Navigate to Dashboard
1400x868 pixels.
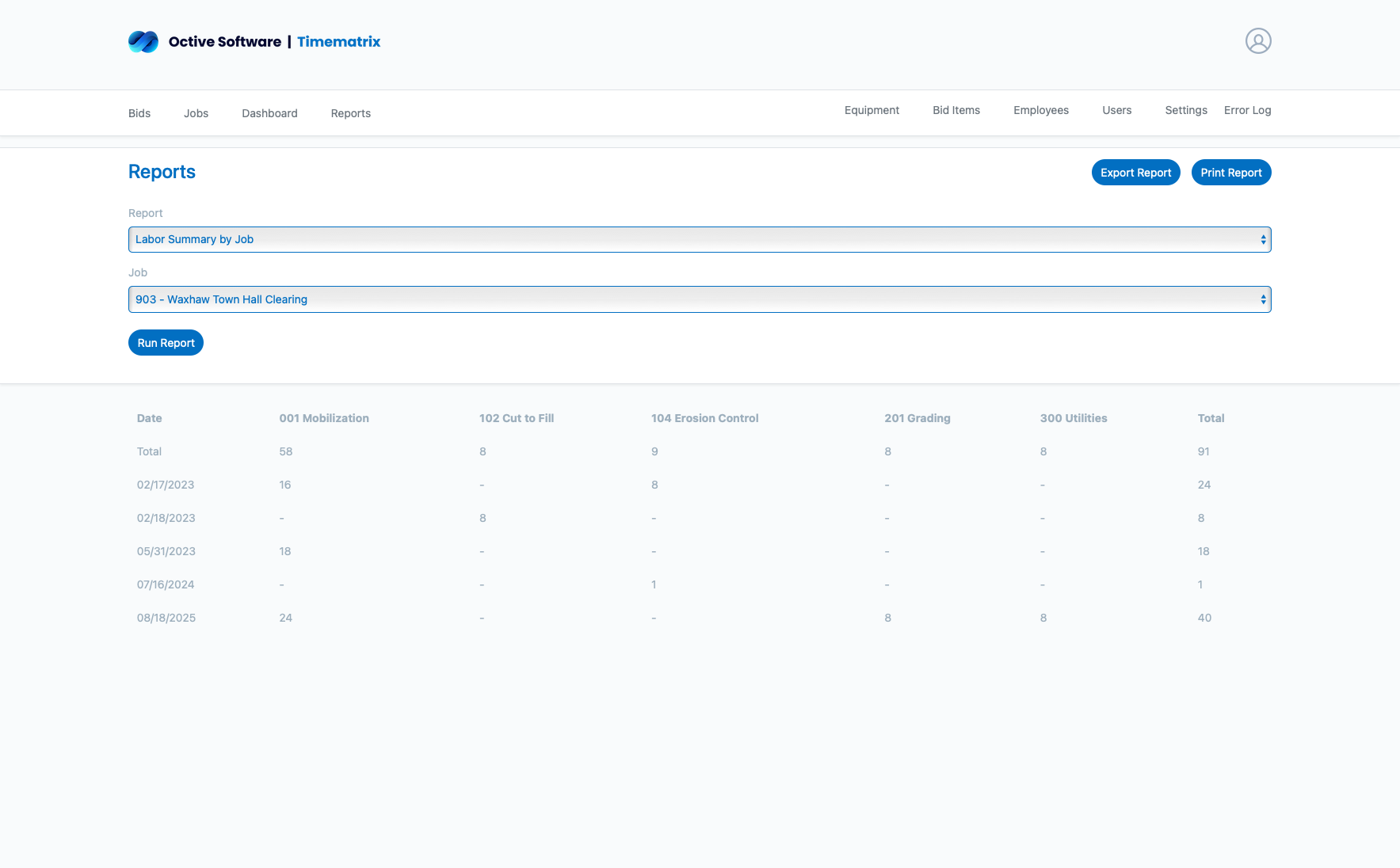point(269,113)
